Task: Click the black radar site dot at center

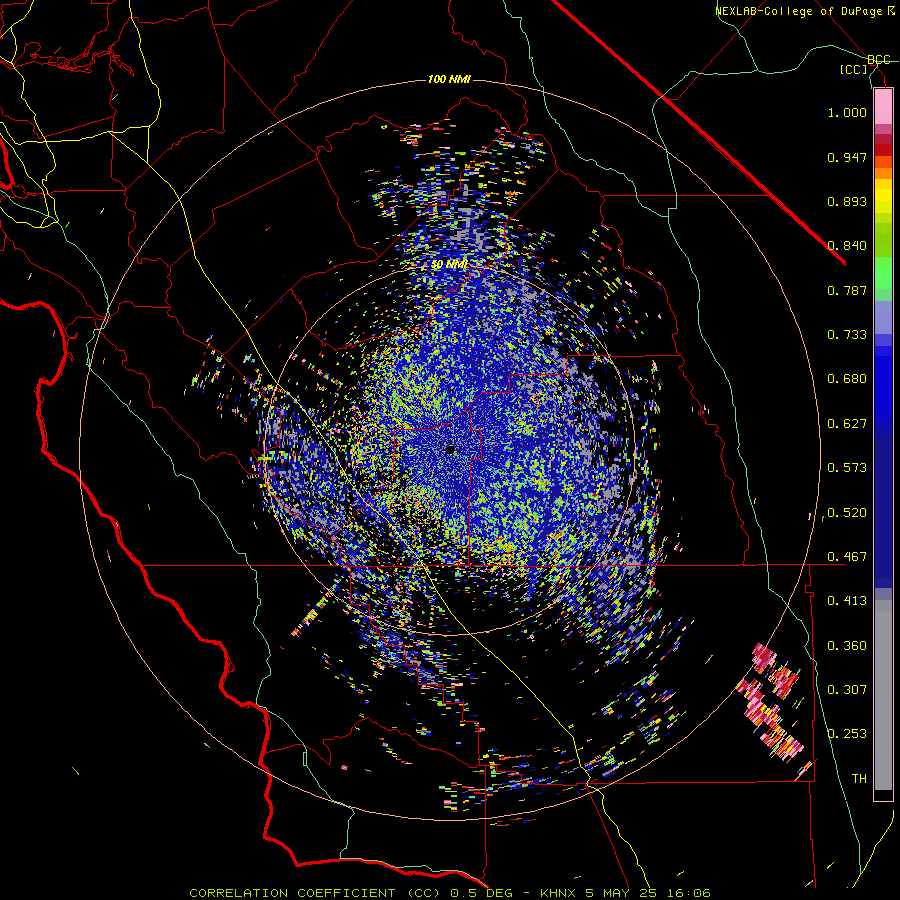Action: (451, 450)
